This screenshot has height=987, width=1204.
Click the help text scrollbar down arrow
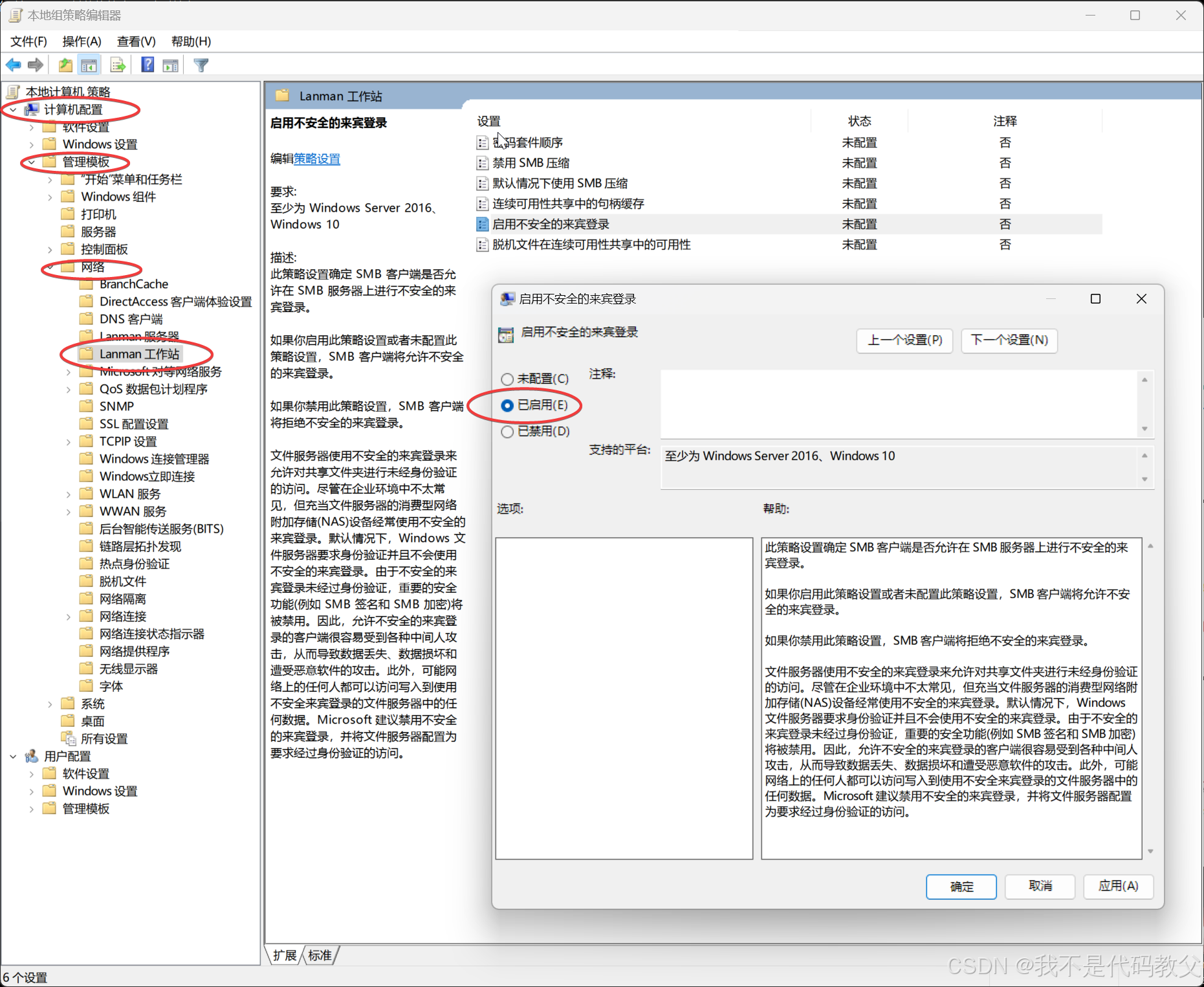[1150, 852]
